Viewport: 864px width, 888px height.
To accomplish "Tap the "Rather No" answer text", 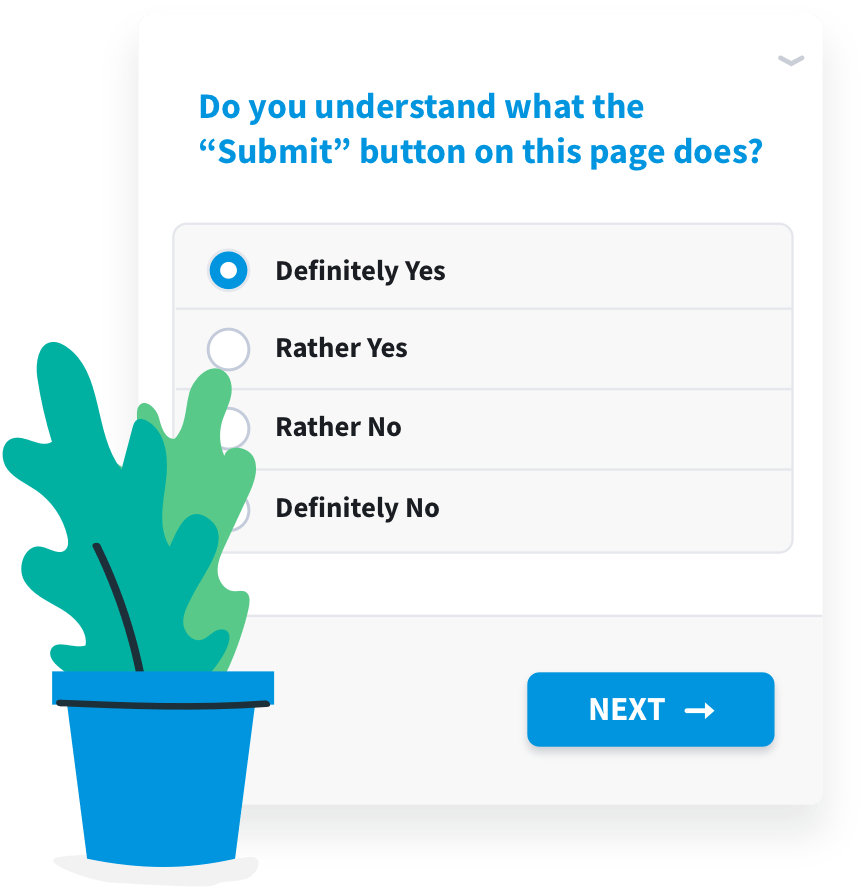I will pyautogui.click(x=338, y=427).
